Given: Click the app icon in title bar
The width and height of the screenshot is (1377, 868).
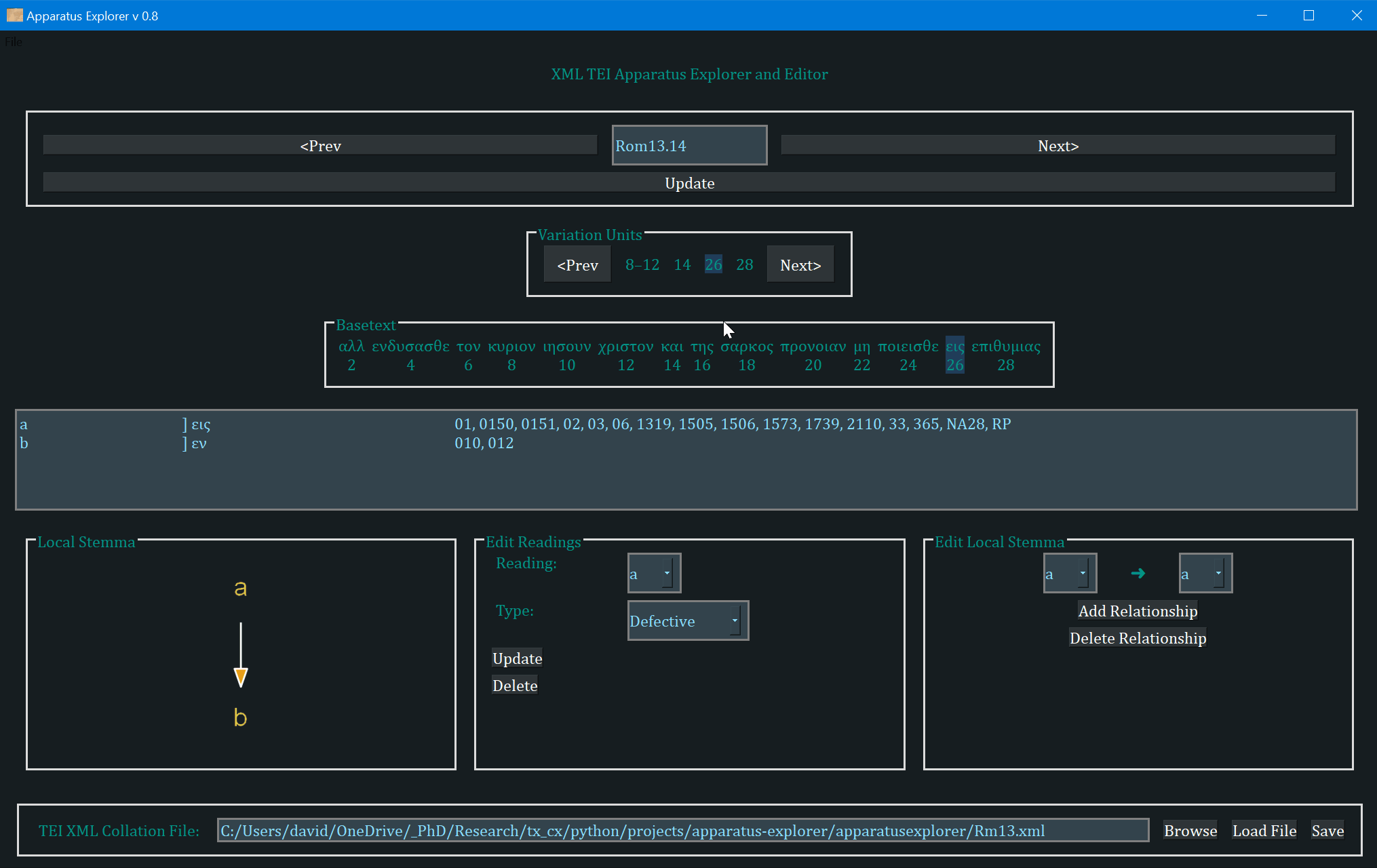Looking at the screenshot, I should point(14,15).
